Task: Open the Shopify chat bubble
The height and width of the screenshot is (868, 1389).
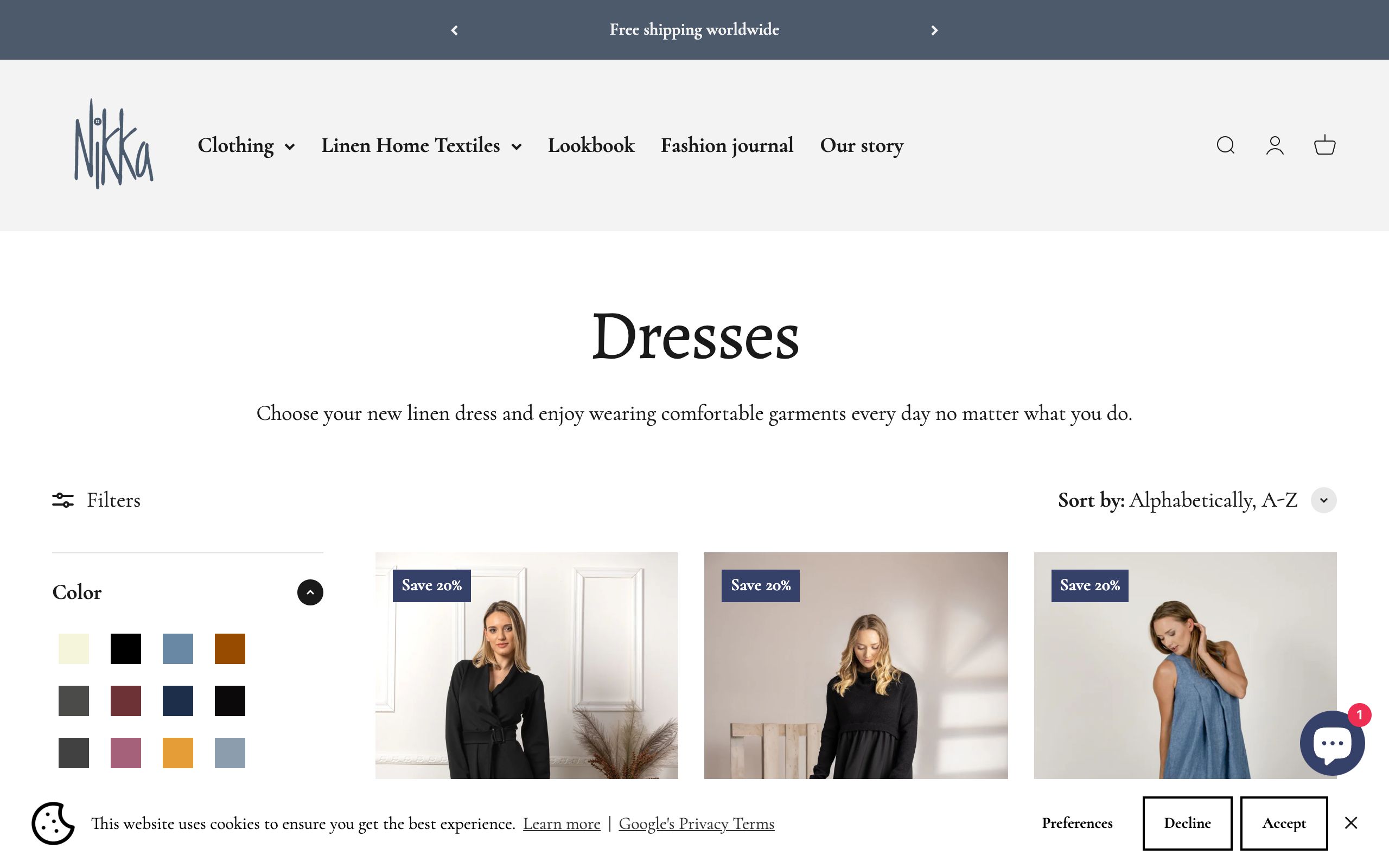Action: click(1331, 743)
